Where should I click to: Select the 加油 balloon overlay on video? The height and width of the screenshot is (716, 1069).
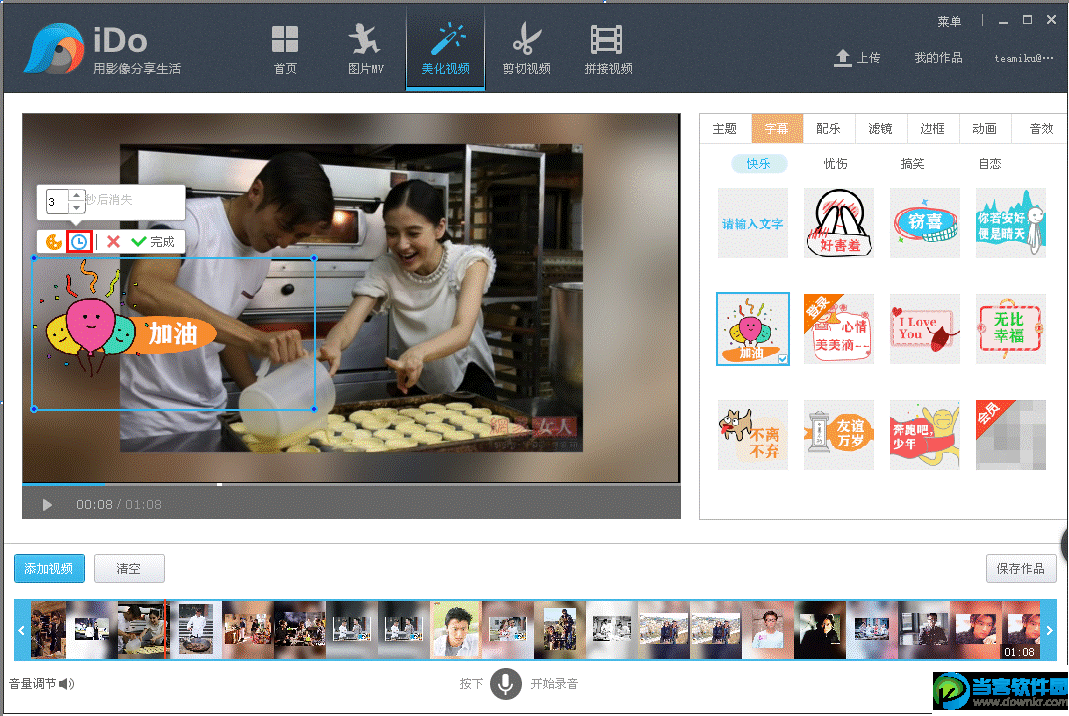coord(174,333)
